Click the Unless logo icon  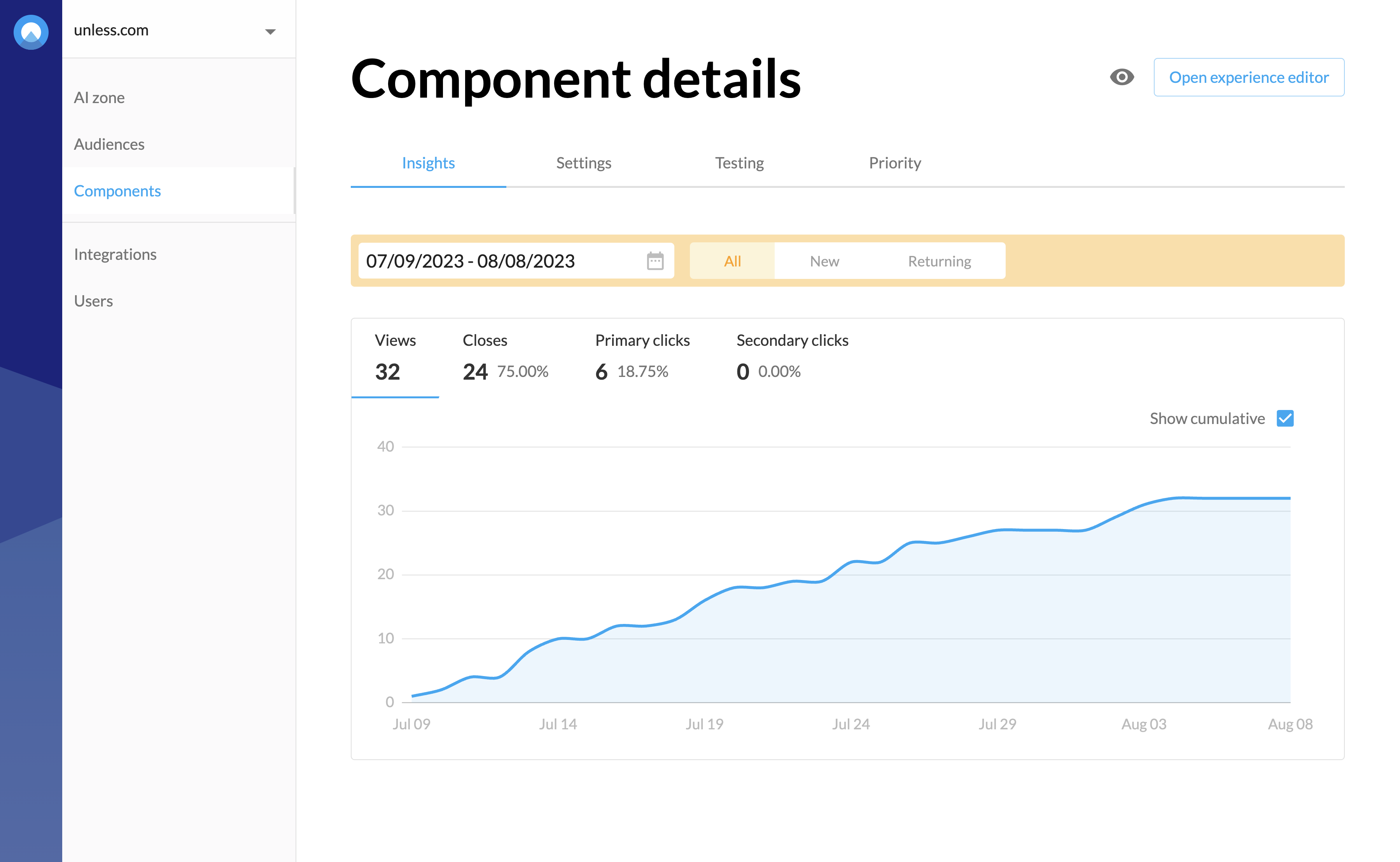pos(31,32)
